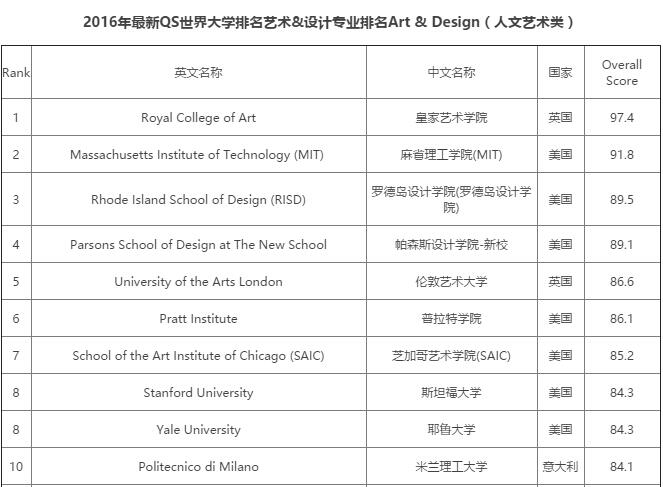The width and height of the screenshot is (663, 487).
Task: Click the '英国' cell in Arts London row
Action: [560, 282]
